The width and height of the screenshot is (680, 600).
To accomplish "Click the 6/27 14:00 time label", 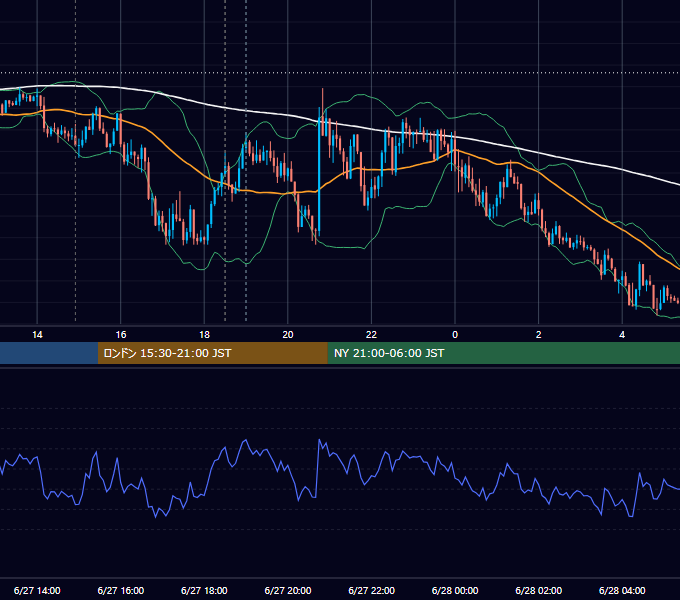I will 37,590.
